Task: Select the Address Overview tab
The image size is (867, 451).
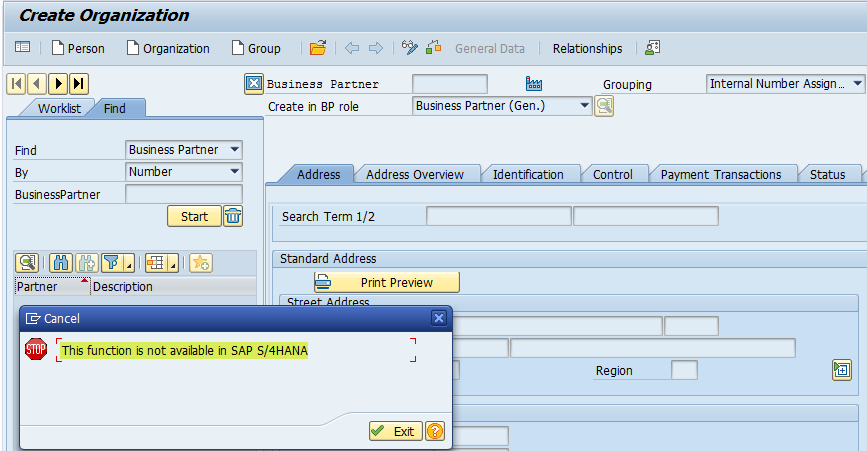Action: pyautogui.click(x=415, y=175)
